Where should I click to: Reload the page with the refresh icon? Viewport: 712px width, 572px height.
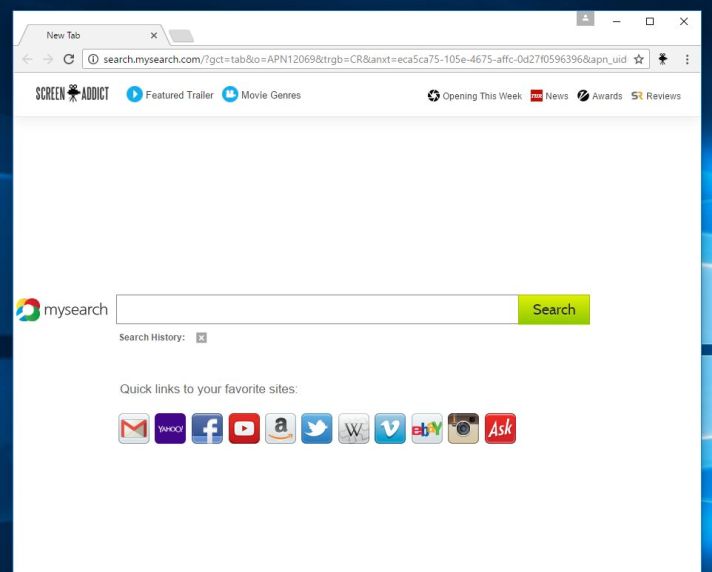69,59
